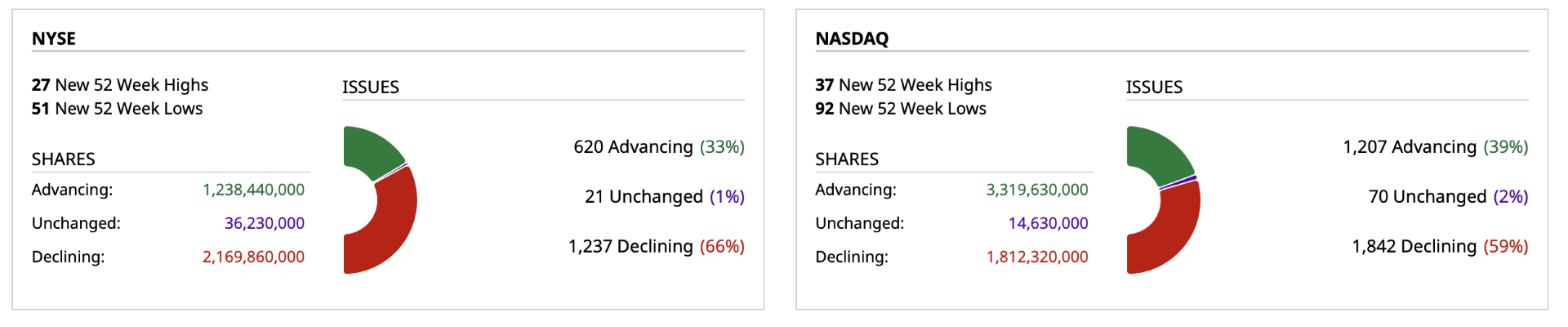Click NASDAQ's 37 New 52 Week Highs
Screen dimensions: 1568x327
tap(903, 85)
